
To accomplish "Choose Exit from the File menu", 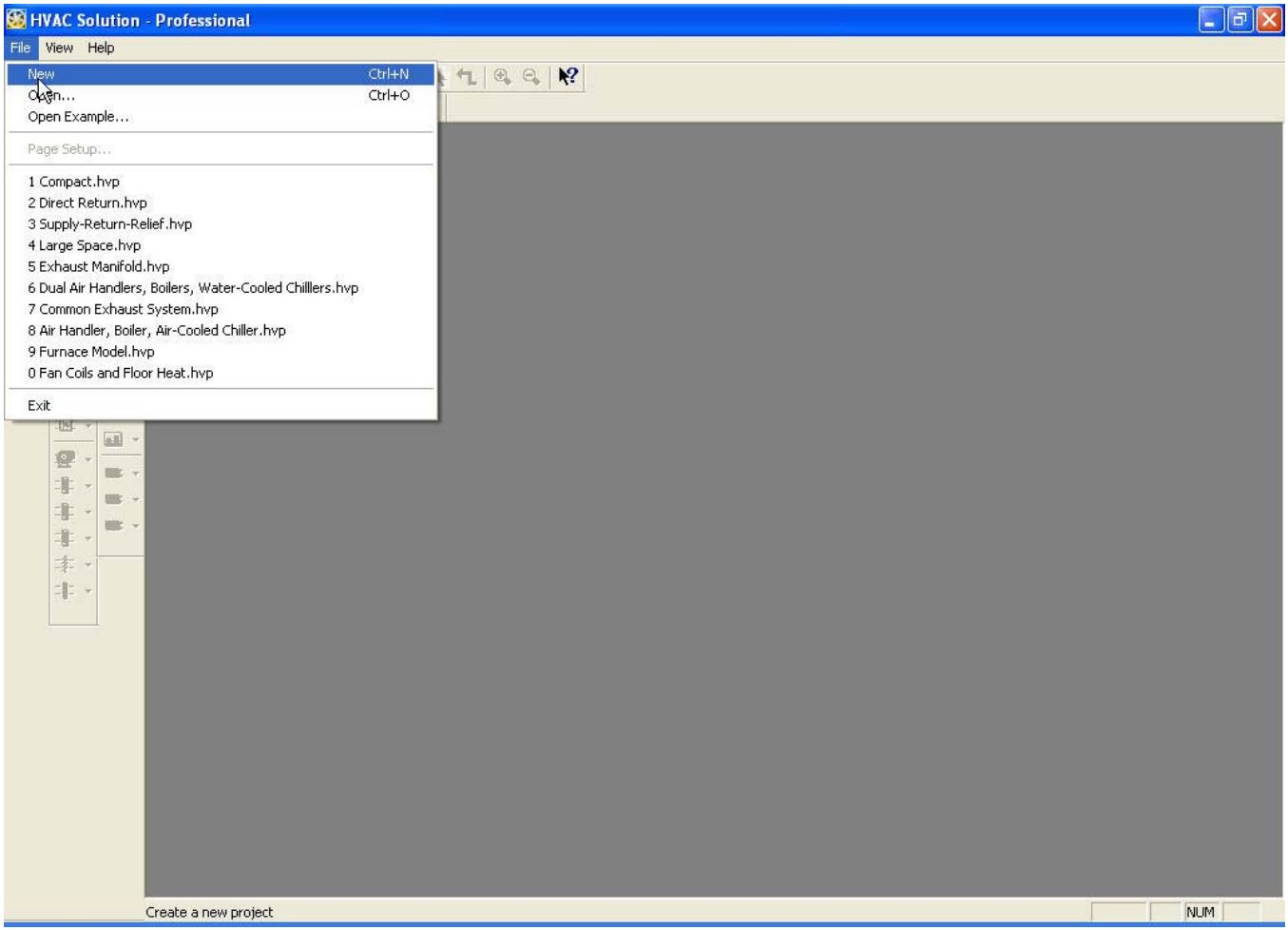I will pos(39,405).
